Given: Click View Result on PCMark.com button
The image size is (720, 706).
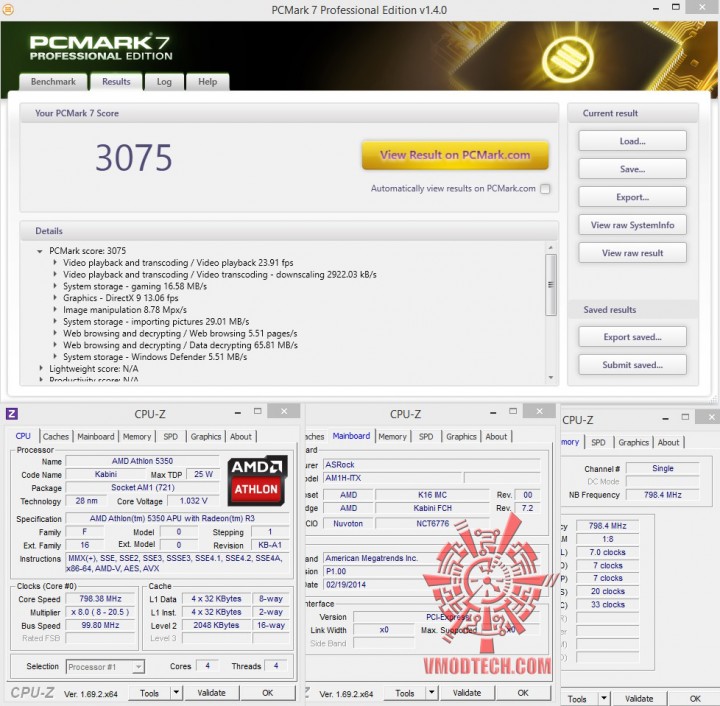Looking at the screenshot, I should pyautogui.click(x=455, y=155).
